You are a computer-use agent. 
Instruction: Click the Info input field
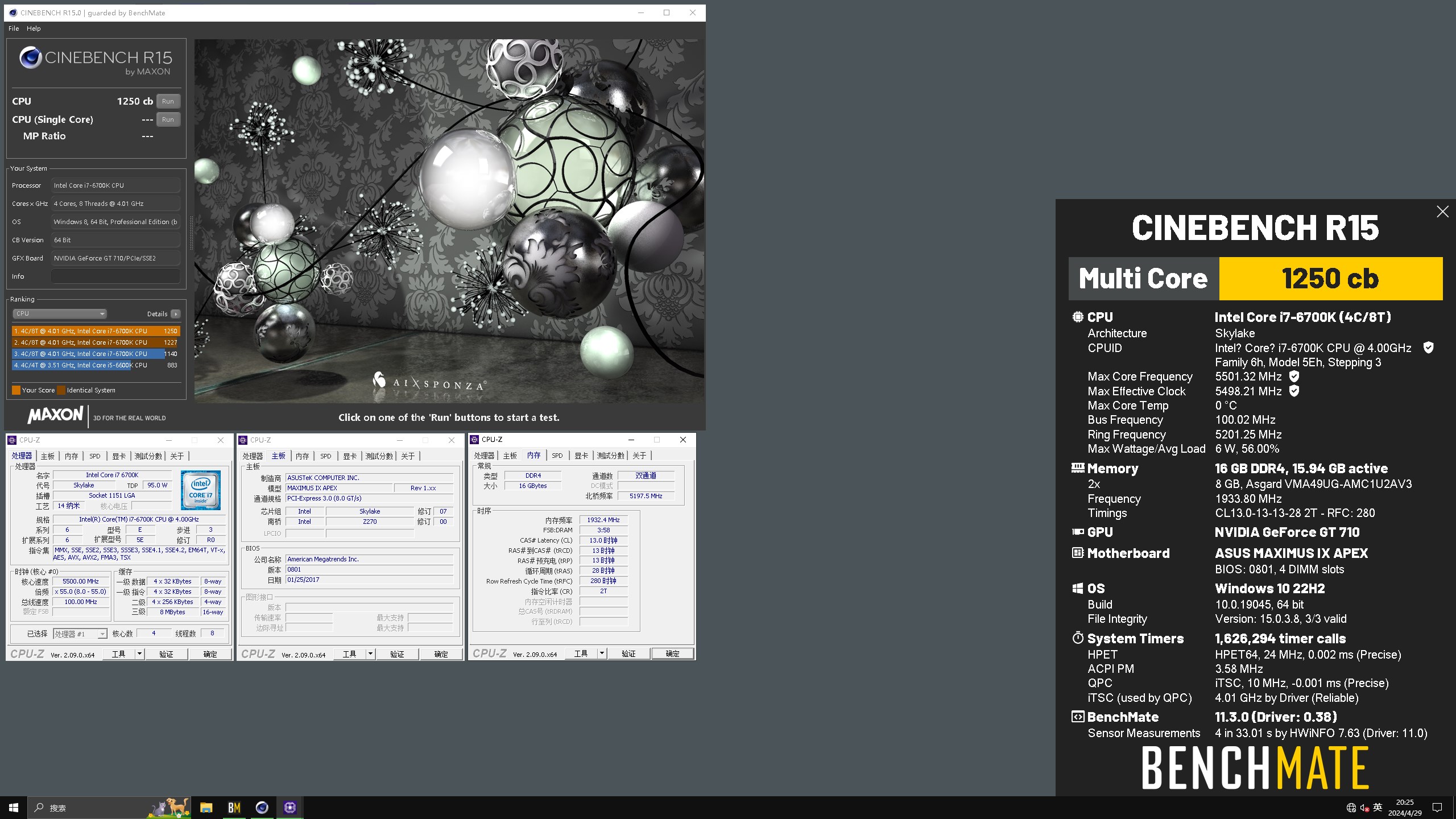[x=116, y=276]
